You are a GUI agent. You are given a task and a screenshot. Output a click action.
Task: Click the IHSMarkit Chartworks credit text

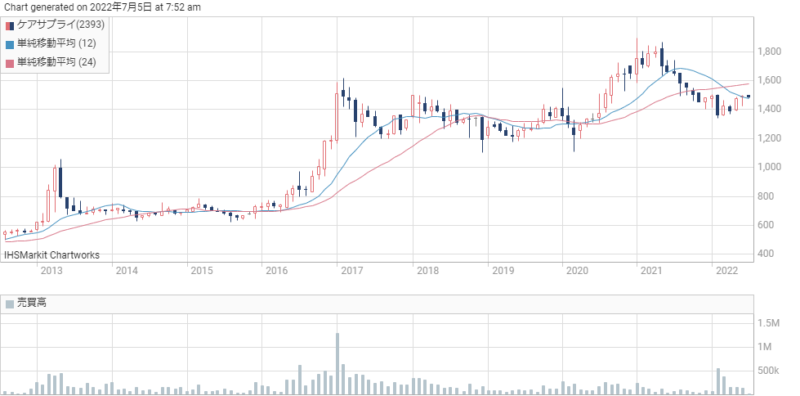point(52,255)
